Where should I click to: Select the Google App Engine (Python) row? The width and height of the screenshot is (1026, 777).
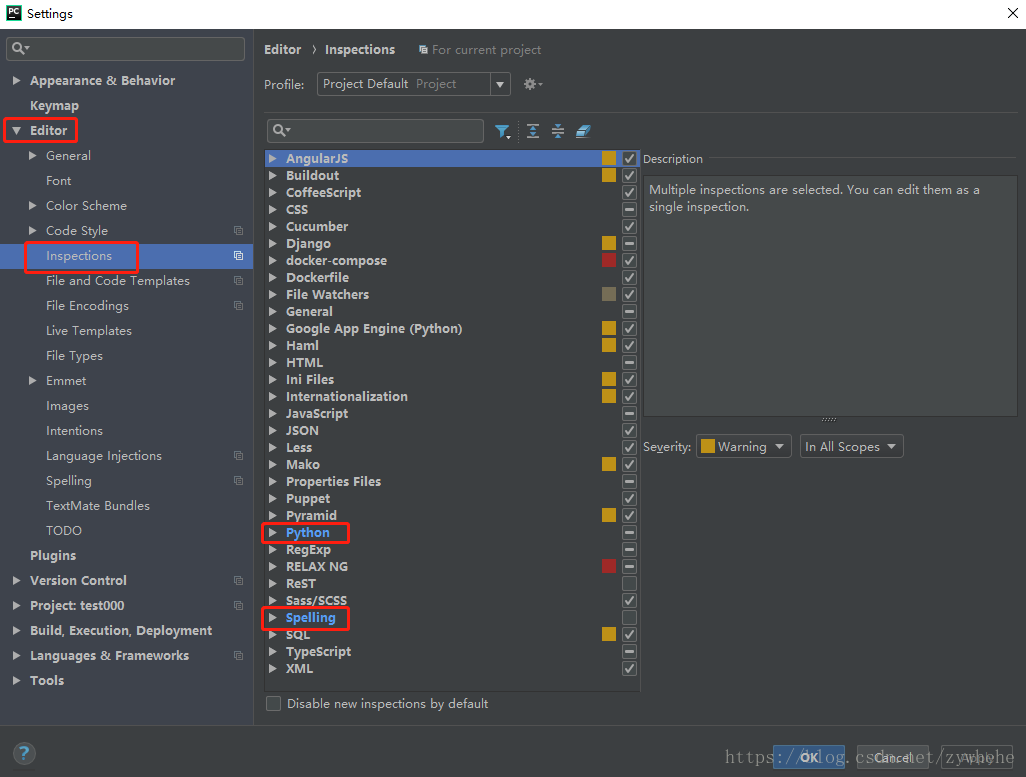click(452, 329)
